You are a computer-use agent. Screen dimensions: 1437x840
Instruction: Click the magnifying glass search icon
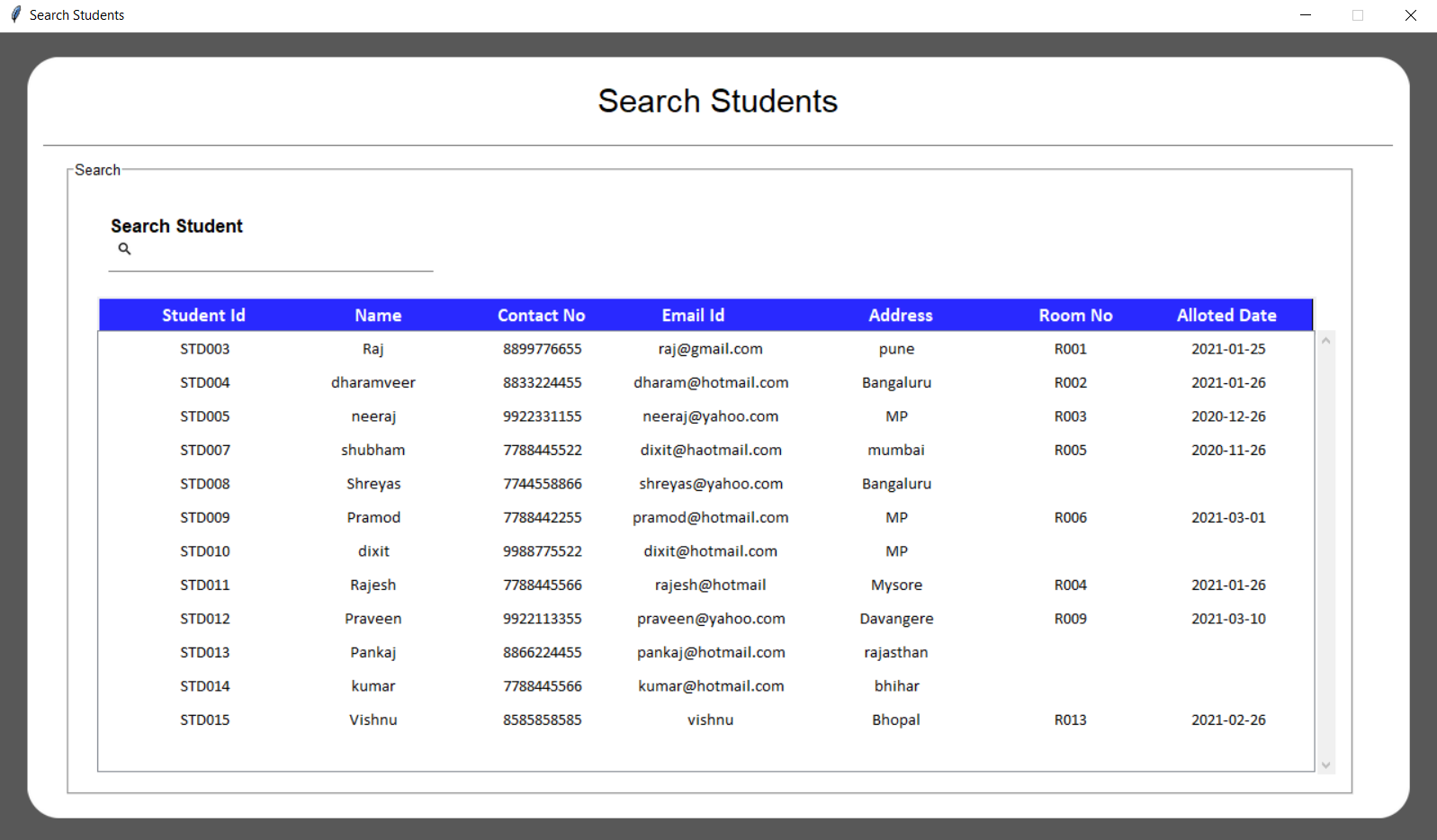click(x=124, y=249)
